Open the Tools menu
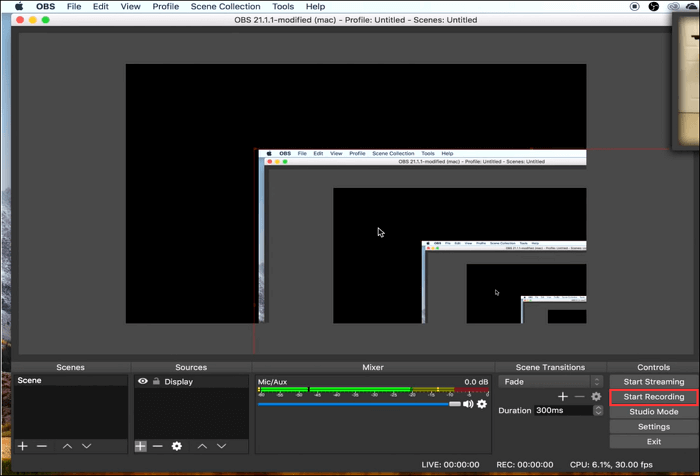 click(283, 6)
